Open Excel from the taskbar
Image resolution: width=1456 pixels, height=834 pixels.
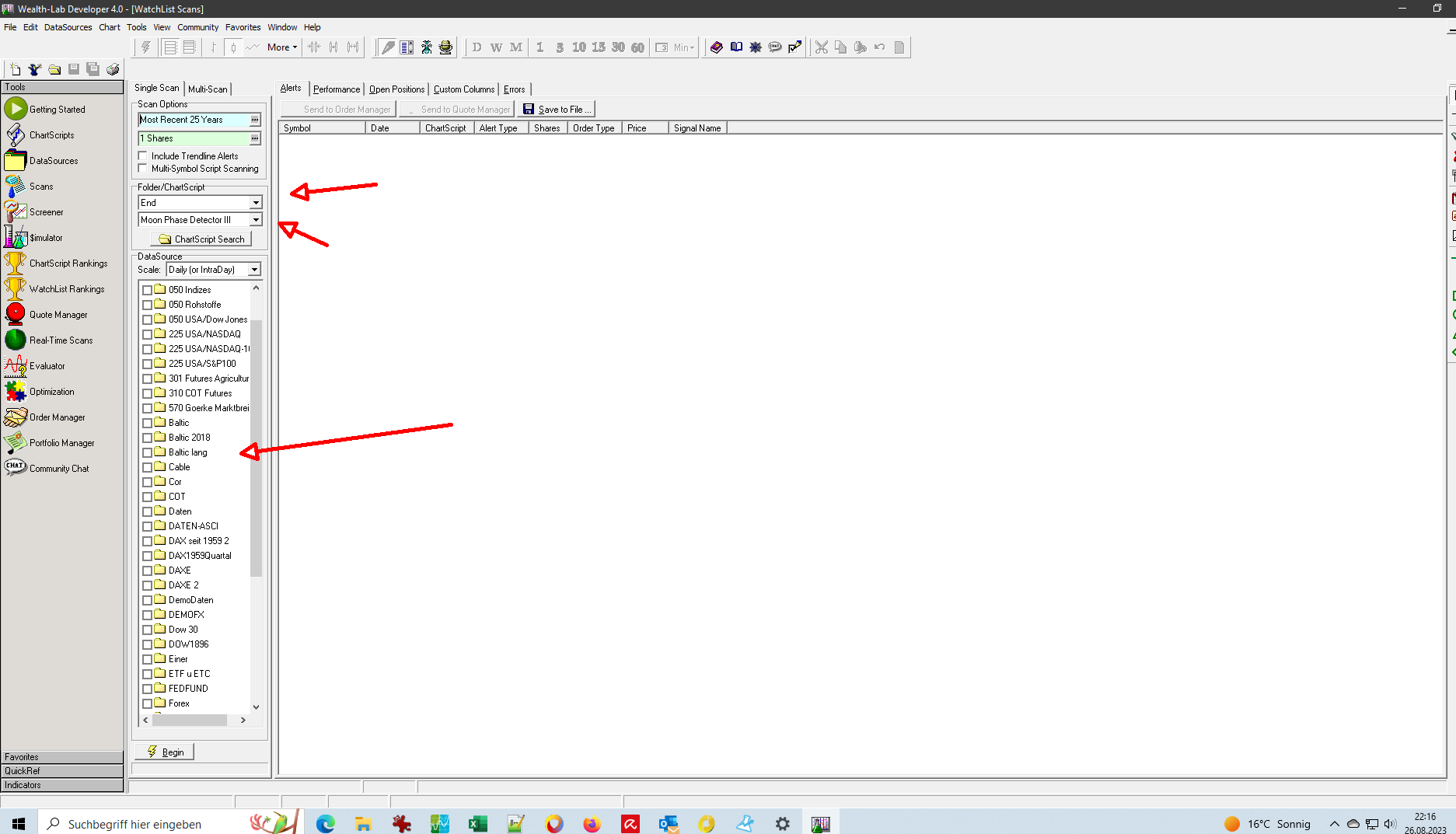[478, 823]
